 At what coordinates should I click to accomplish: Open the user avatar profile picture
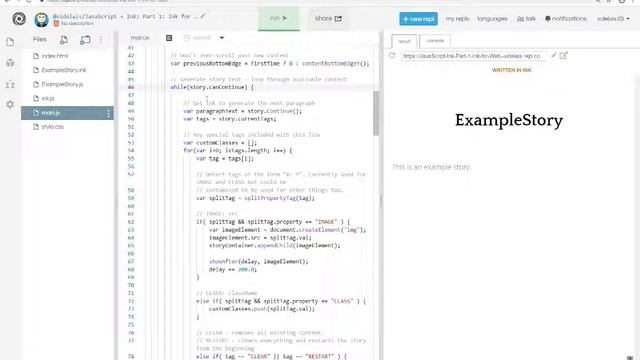point(41,19)
